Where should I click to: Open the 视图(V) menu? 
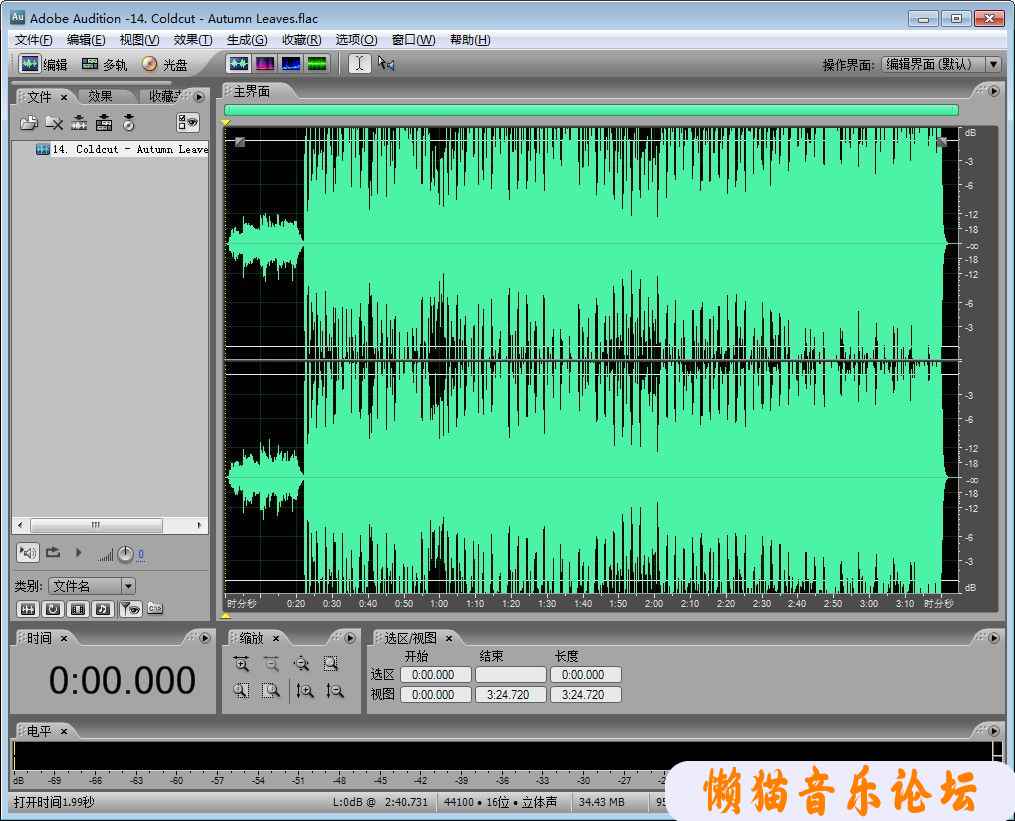(139, 40)
